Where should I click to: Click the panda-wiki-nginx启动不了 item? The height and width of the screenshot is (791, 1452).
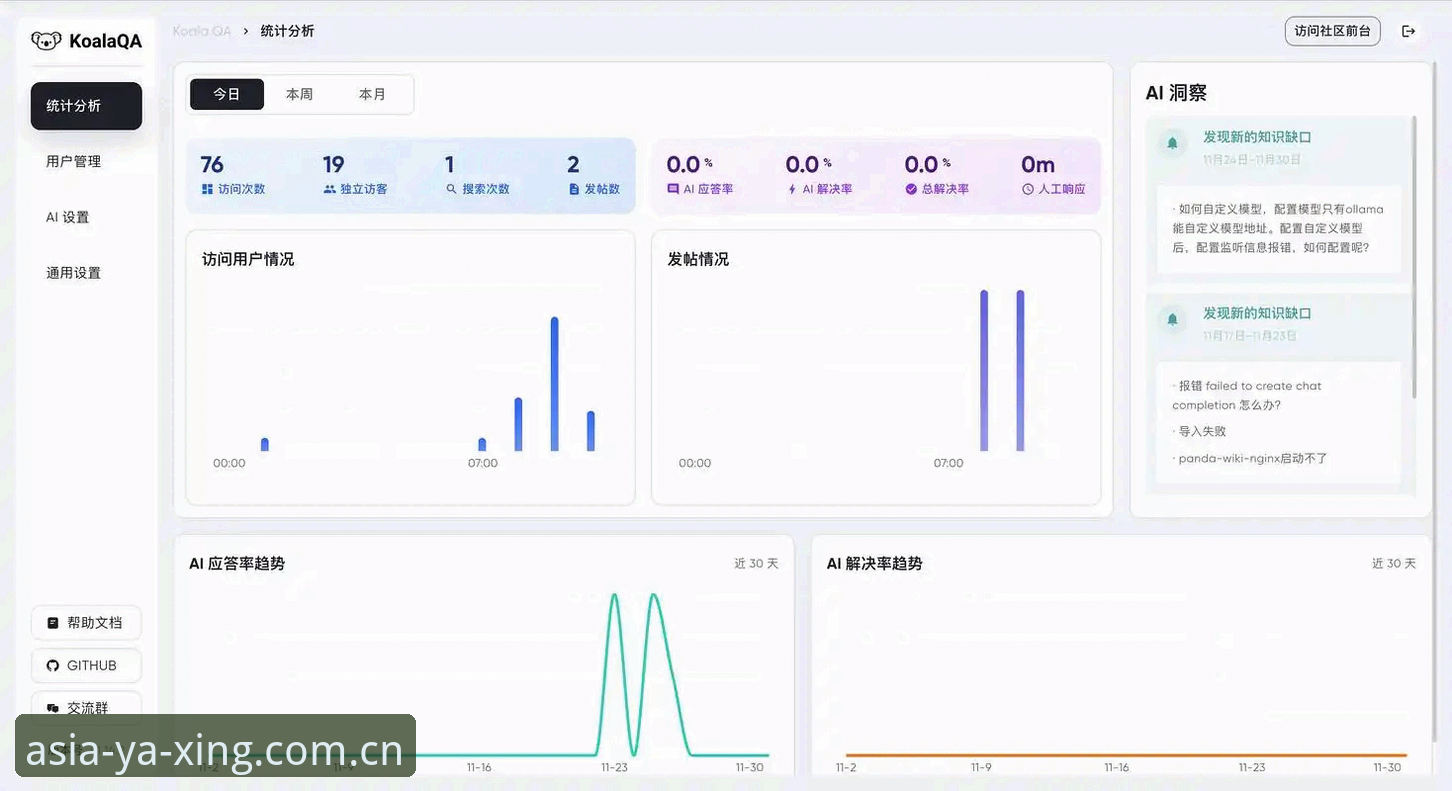click(x=1250, y=458)
